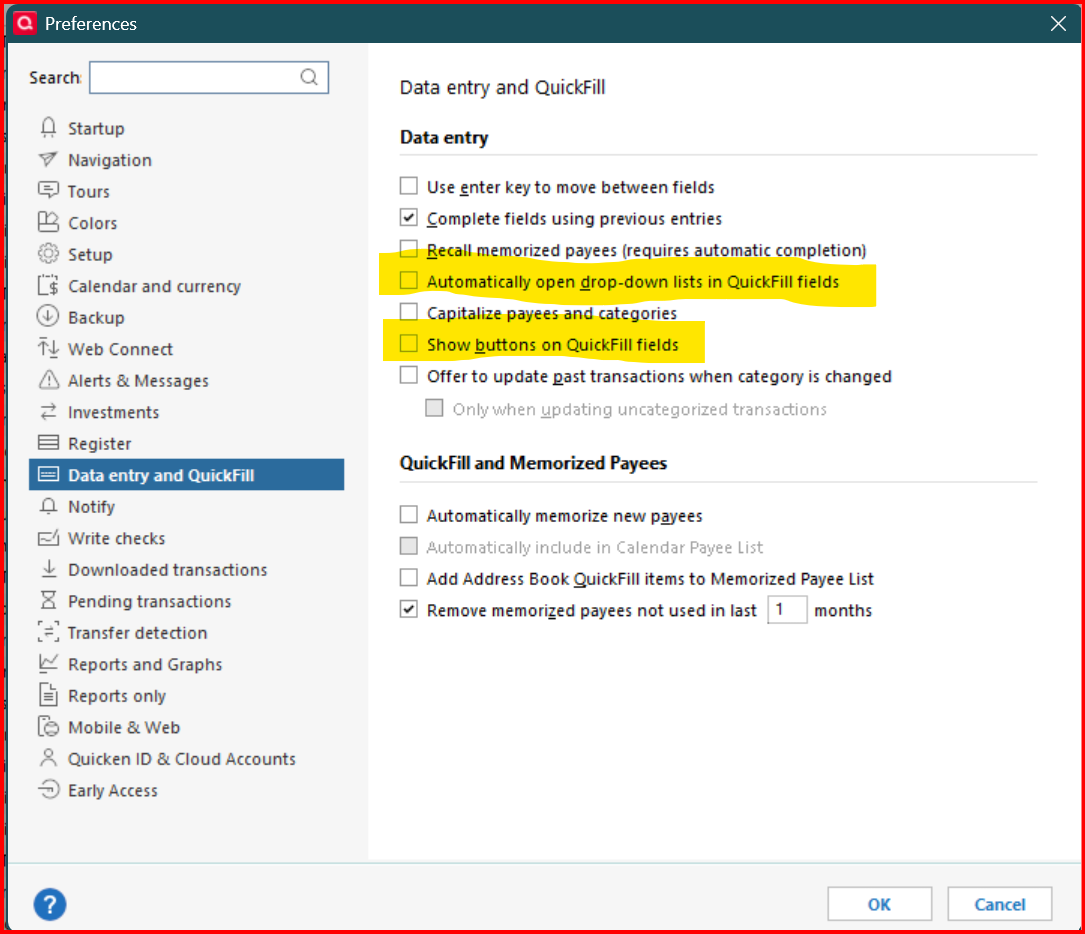Uncheck Complete fields using previous entries
This screenshot has height=934, width=1085.
[408, 218]
